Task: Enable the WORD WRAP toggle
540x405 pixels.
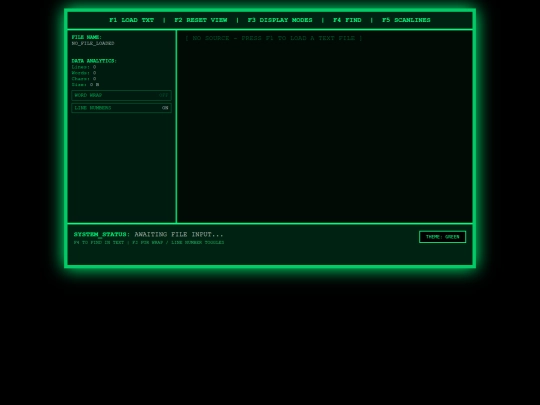Action: (122, 95)
